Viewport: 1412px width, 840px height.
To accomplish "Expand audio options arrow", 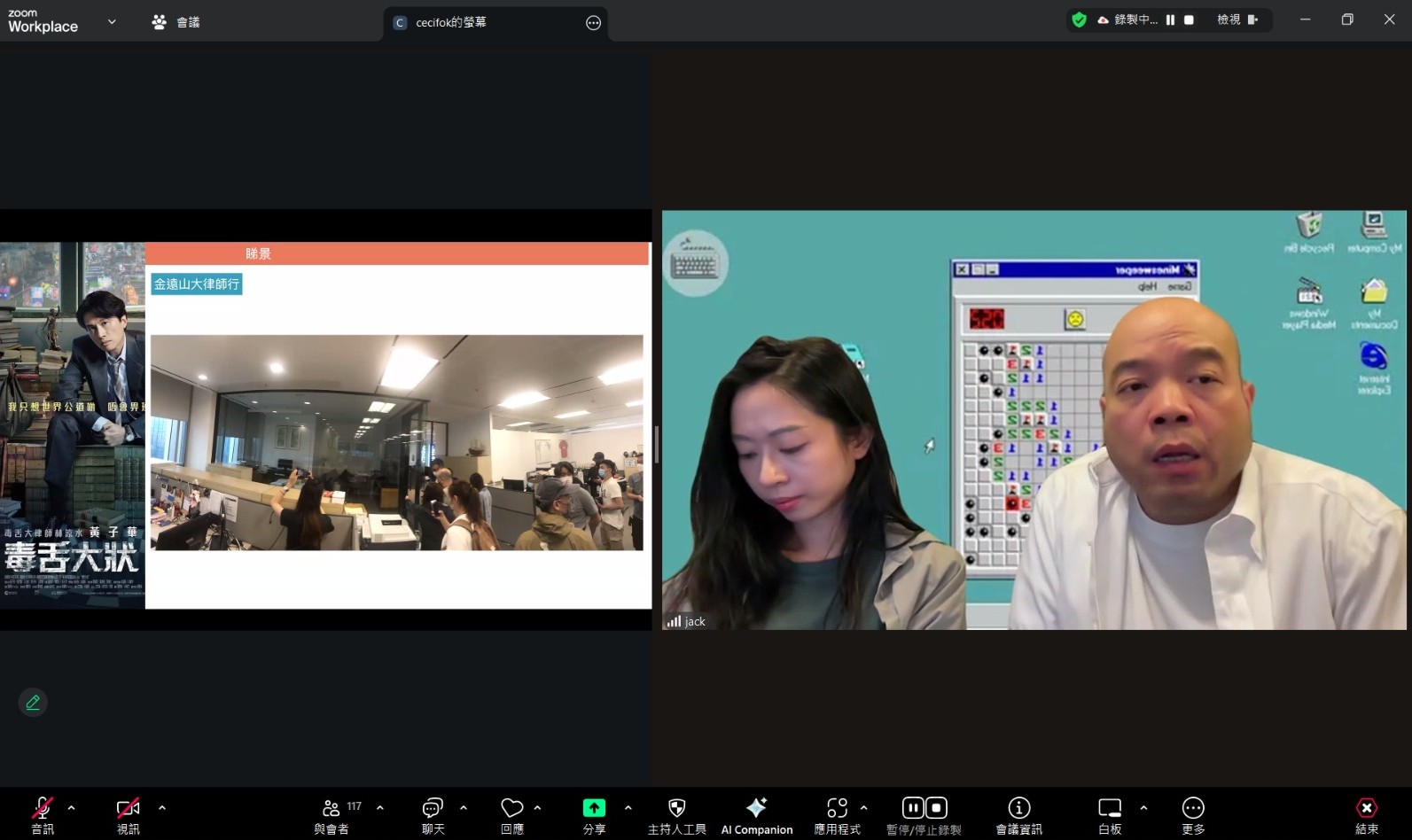I will 72,807.
